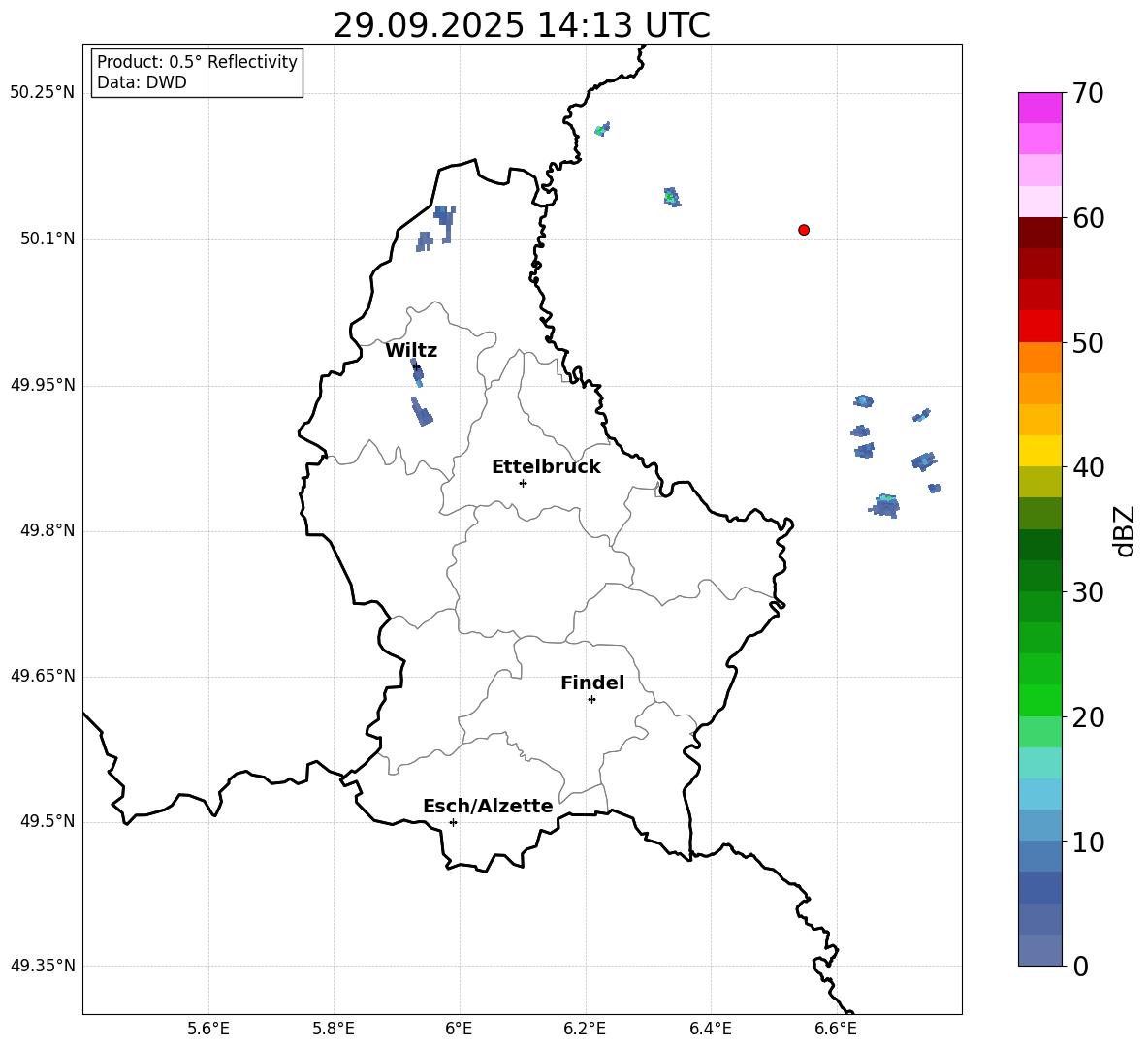Click the 6.2°E longitude label

click(x=585, y=1029)
